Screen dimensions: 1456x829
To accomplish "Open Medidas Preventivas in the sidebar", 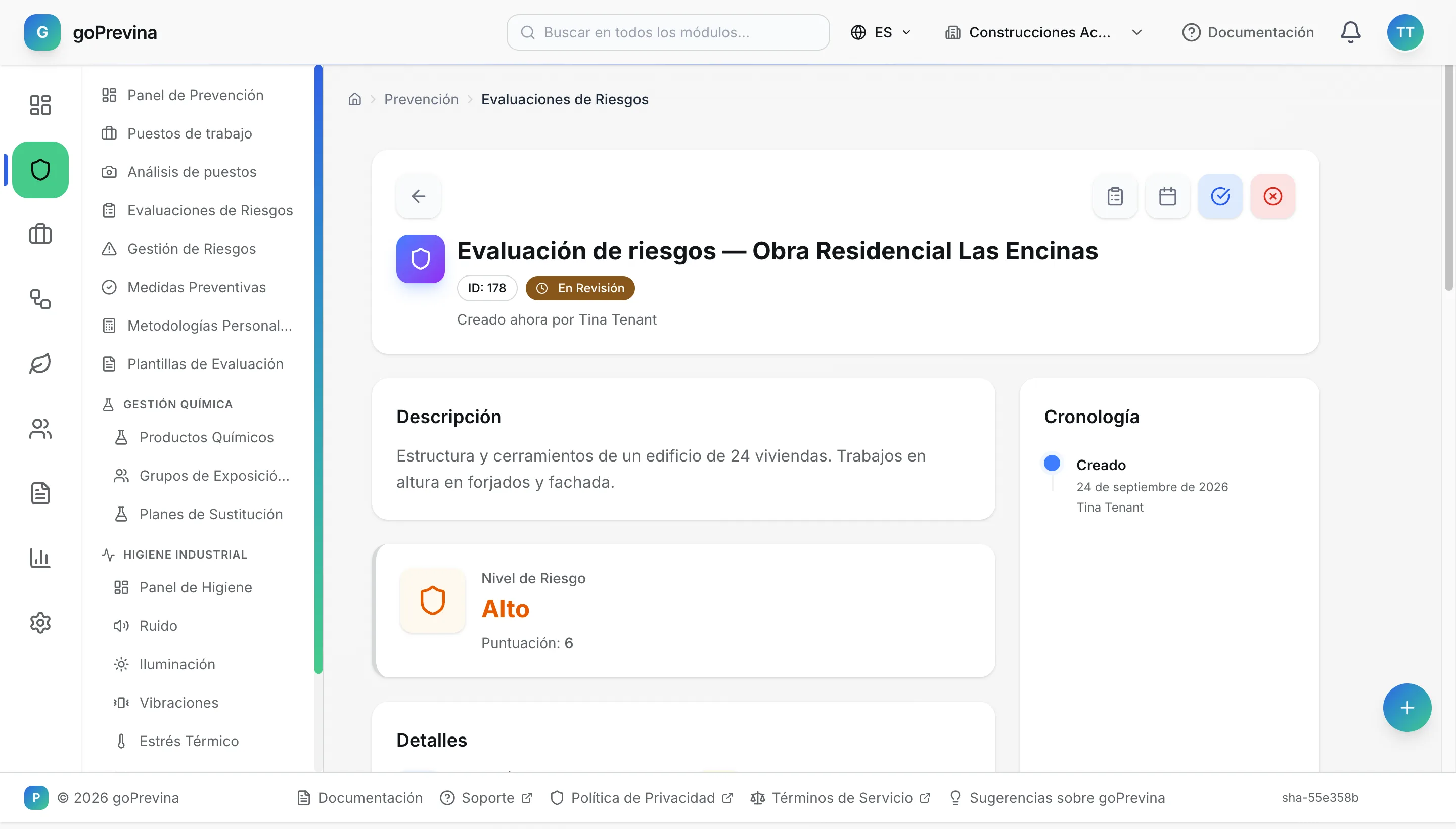I will click(197, 287).
